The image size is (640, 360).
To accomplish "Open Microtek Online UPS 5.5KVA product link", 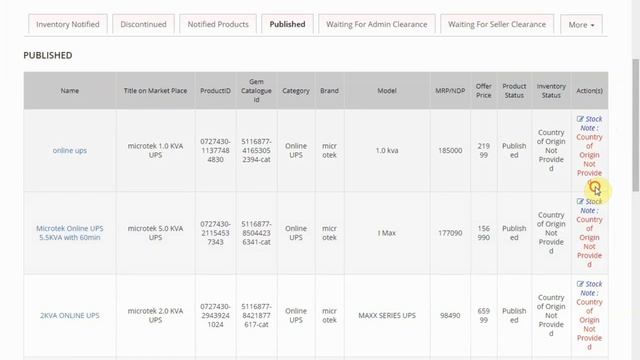I will point(70,233).
